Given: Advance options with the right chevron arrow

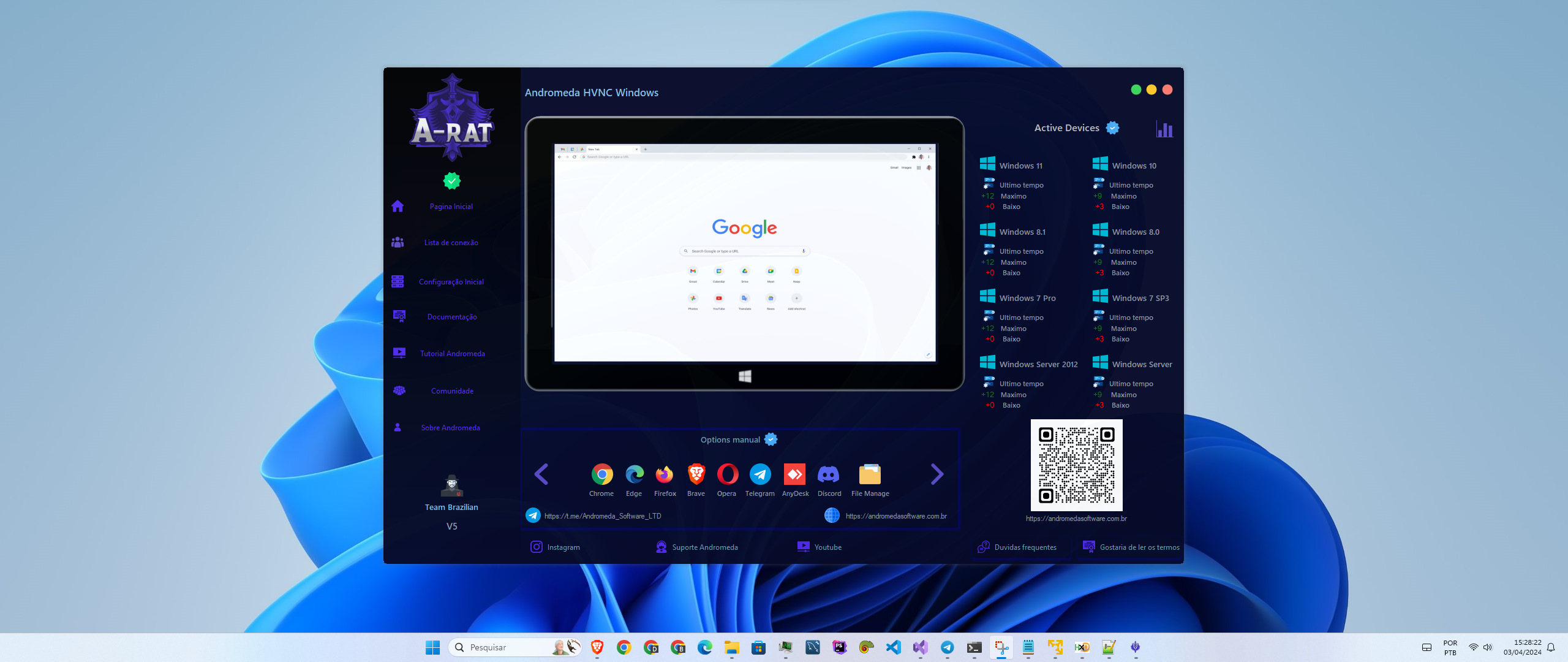Looking at the screenshot, I should pos(937,474).
